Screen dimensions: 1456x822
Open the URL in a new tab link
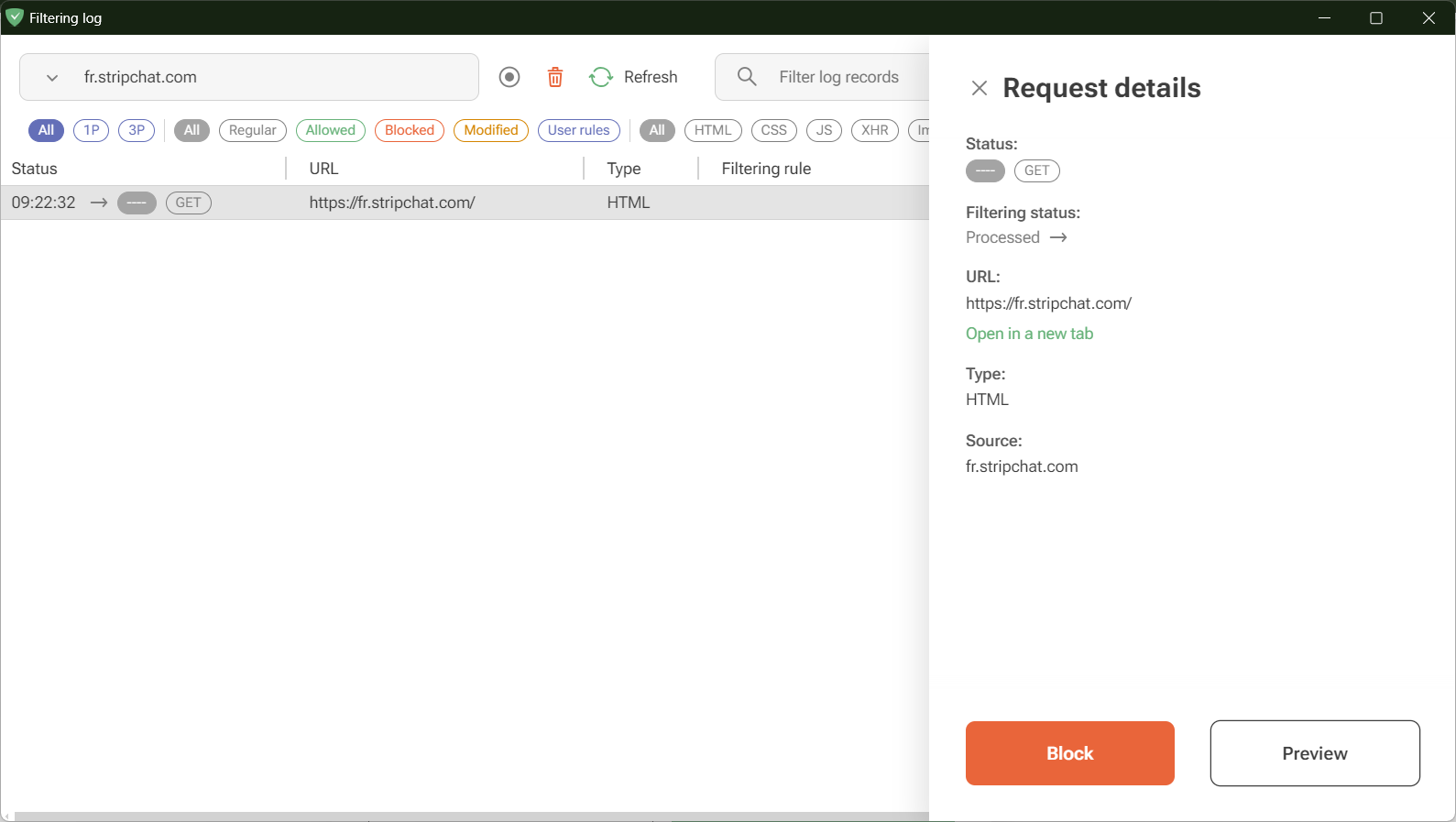coord(1029,334)
